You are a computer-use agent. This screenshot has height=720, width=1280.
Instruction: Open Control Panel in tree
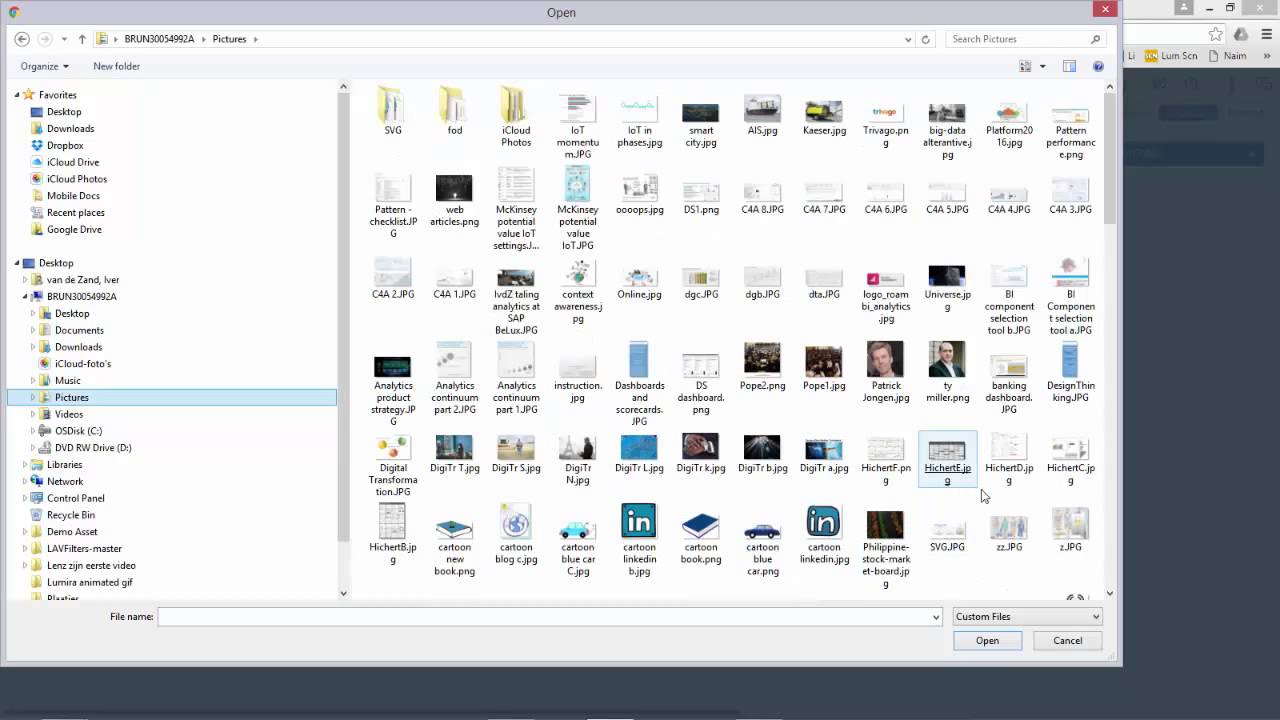pos(75,498)
